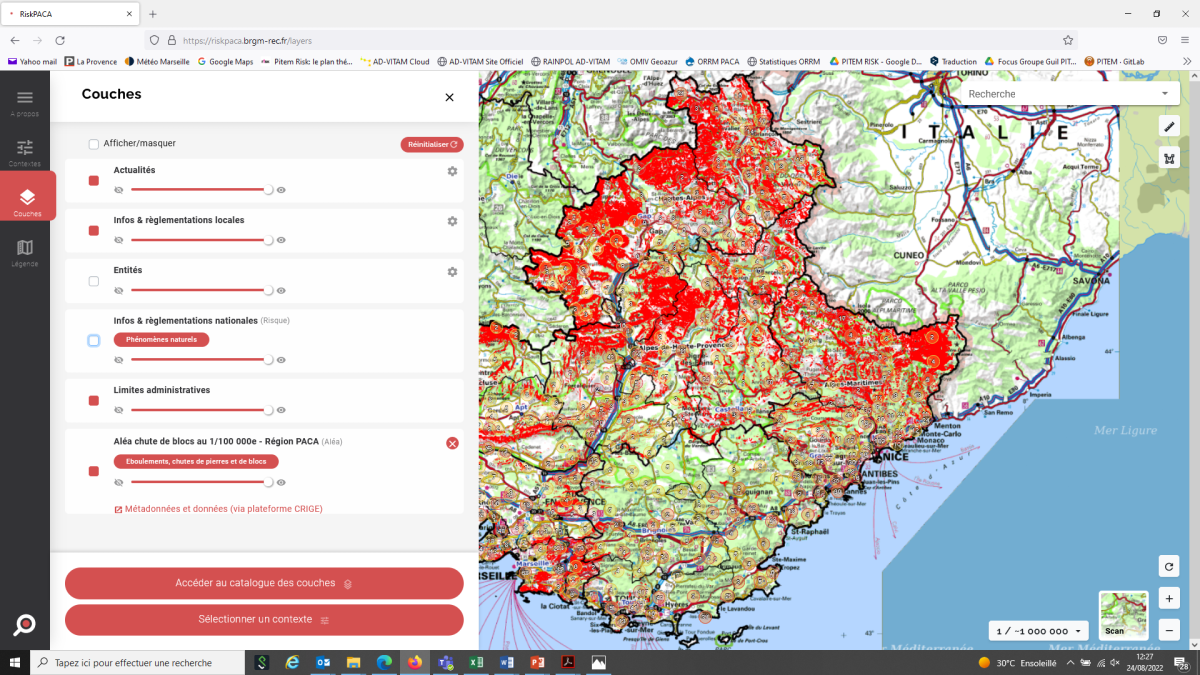The height and width of the screenshot is (675, 1200).
Task: Click the Infos & règlementations locales opacity slider
Action: [x=200, y=240]
